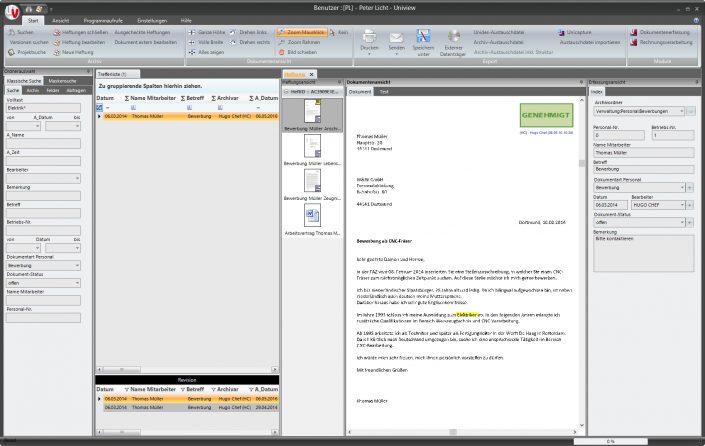Image resolution: width=705 pixels, height=446 pixels.
Task: Open the A_Datum 'bis' date dropdown
Action: tap(77, 126)
